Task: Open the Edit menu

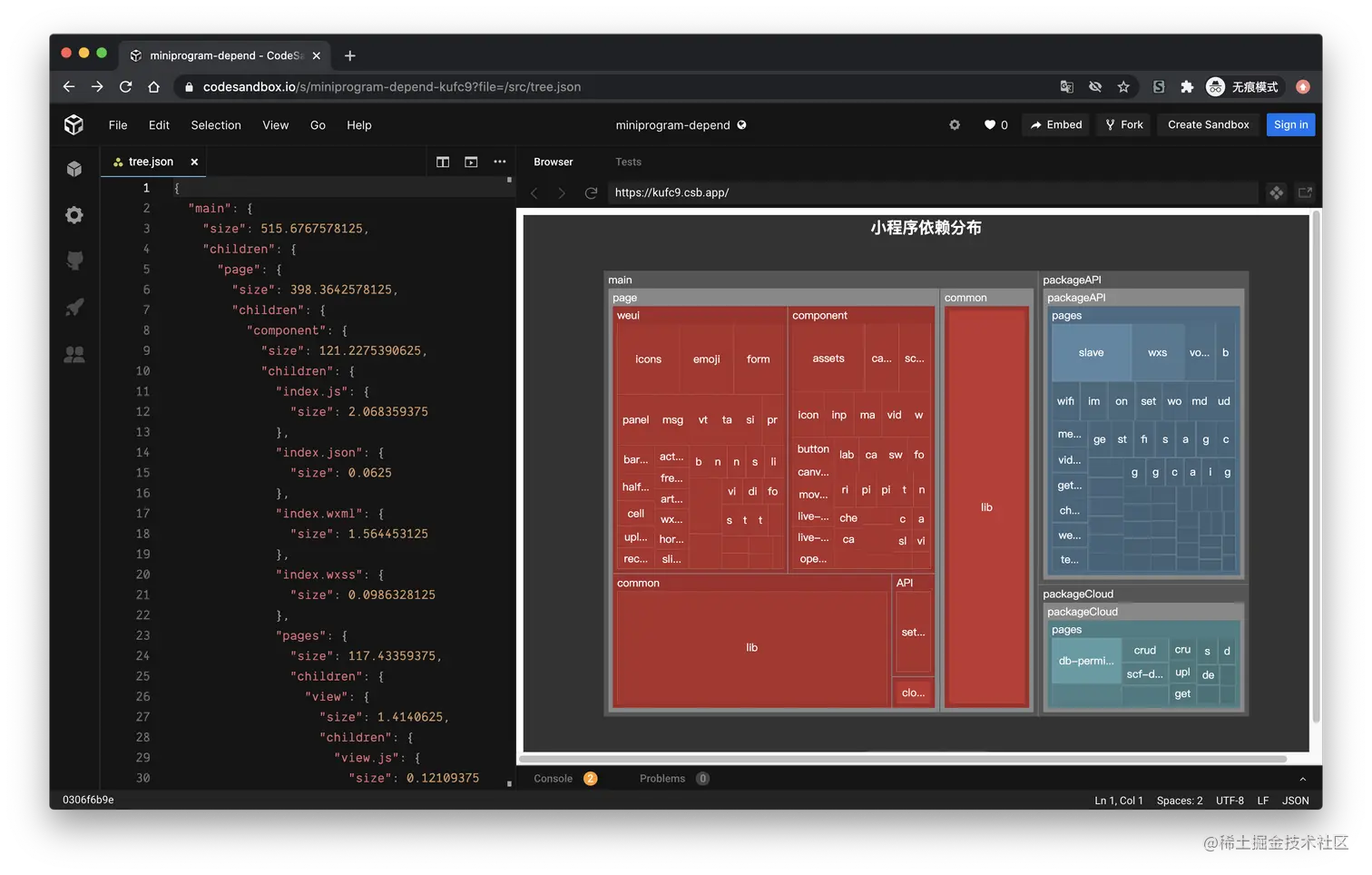Action: coord(159,125)
